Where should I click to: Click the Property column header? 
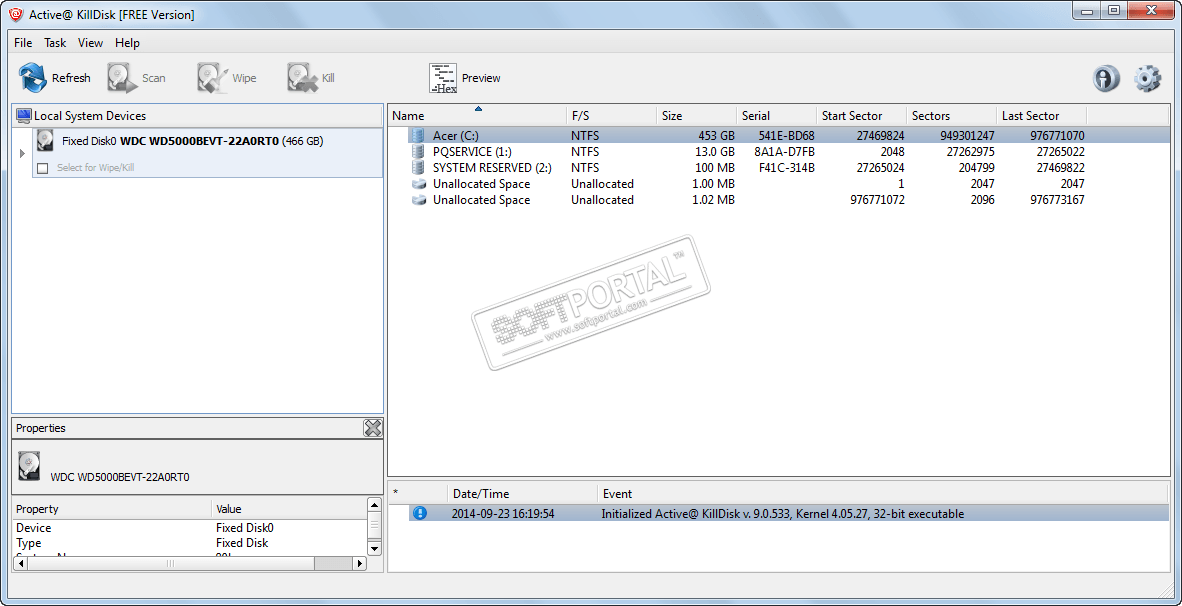point(112,509)
